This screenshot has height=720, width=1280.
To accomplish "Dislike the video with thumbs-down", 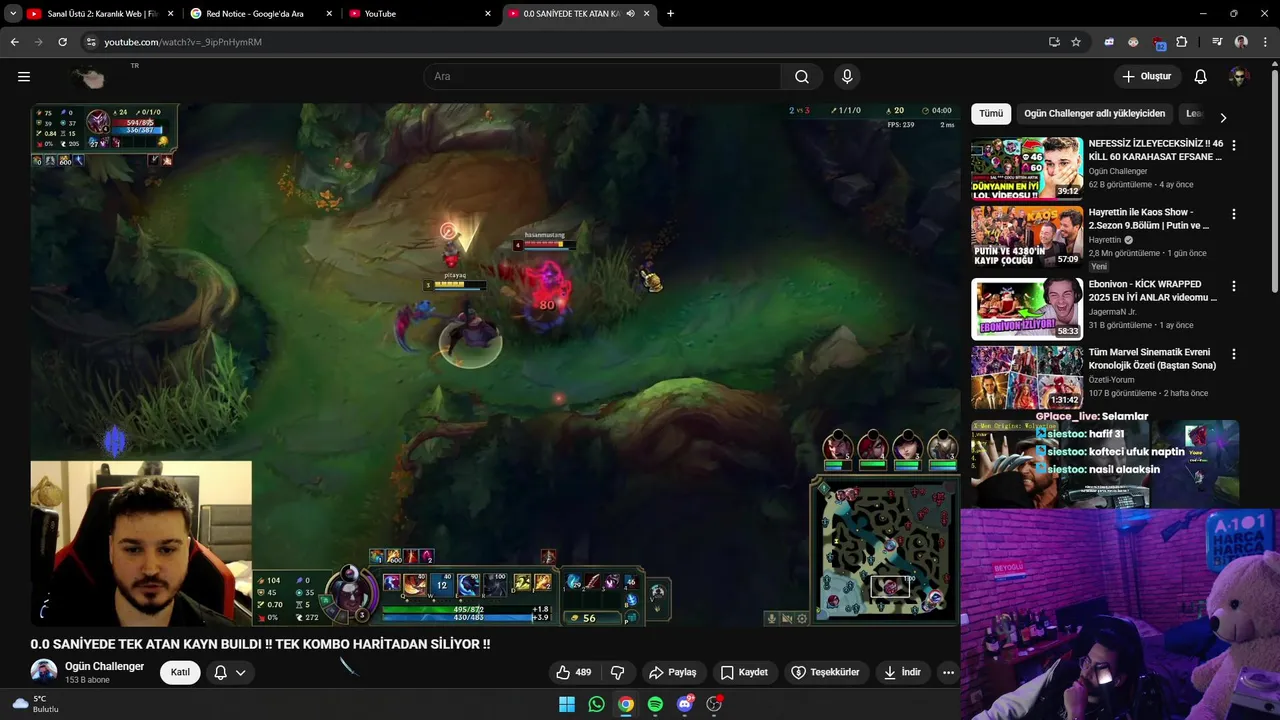I will (x=617, y=672).
